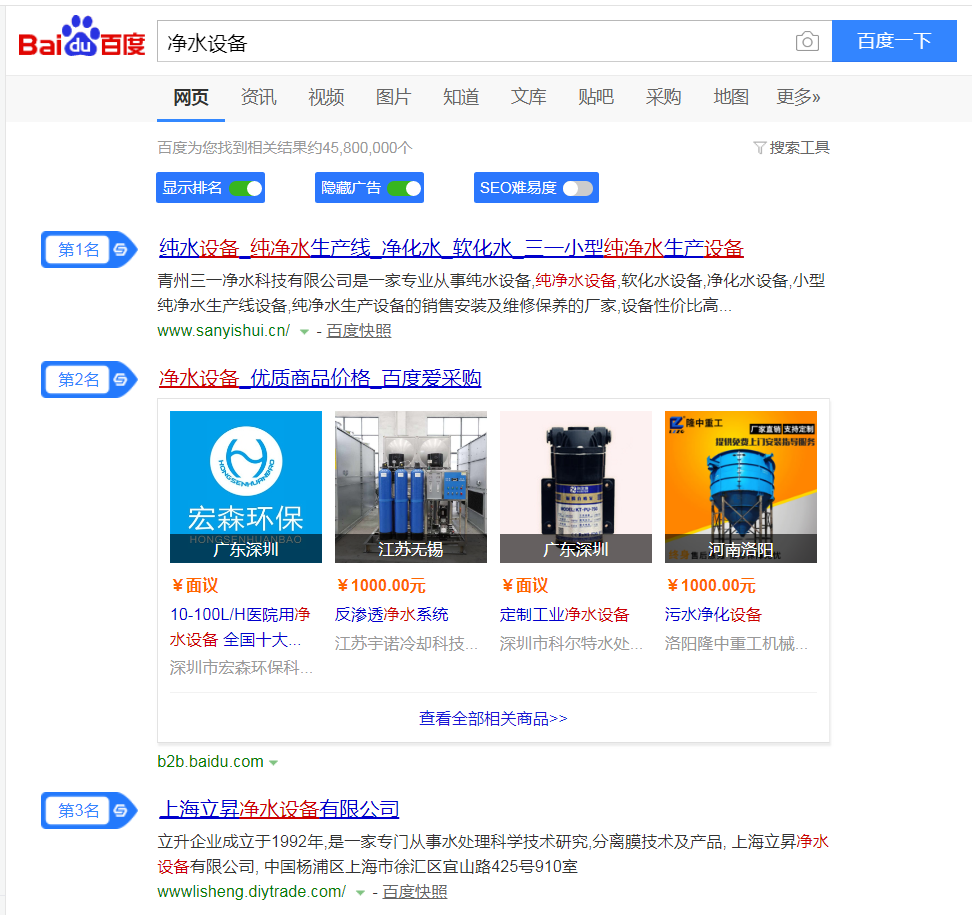Viewport: 972px width, 915px height.
Task: Switch to the 网页 tab
Action: coord(191,97)
